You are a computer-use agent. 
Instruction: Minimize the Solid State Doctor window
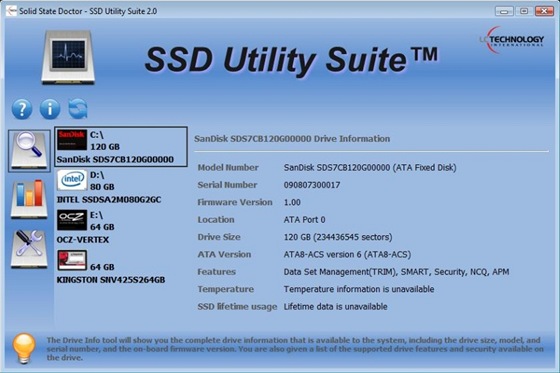point(504,11)
